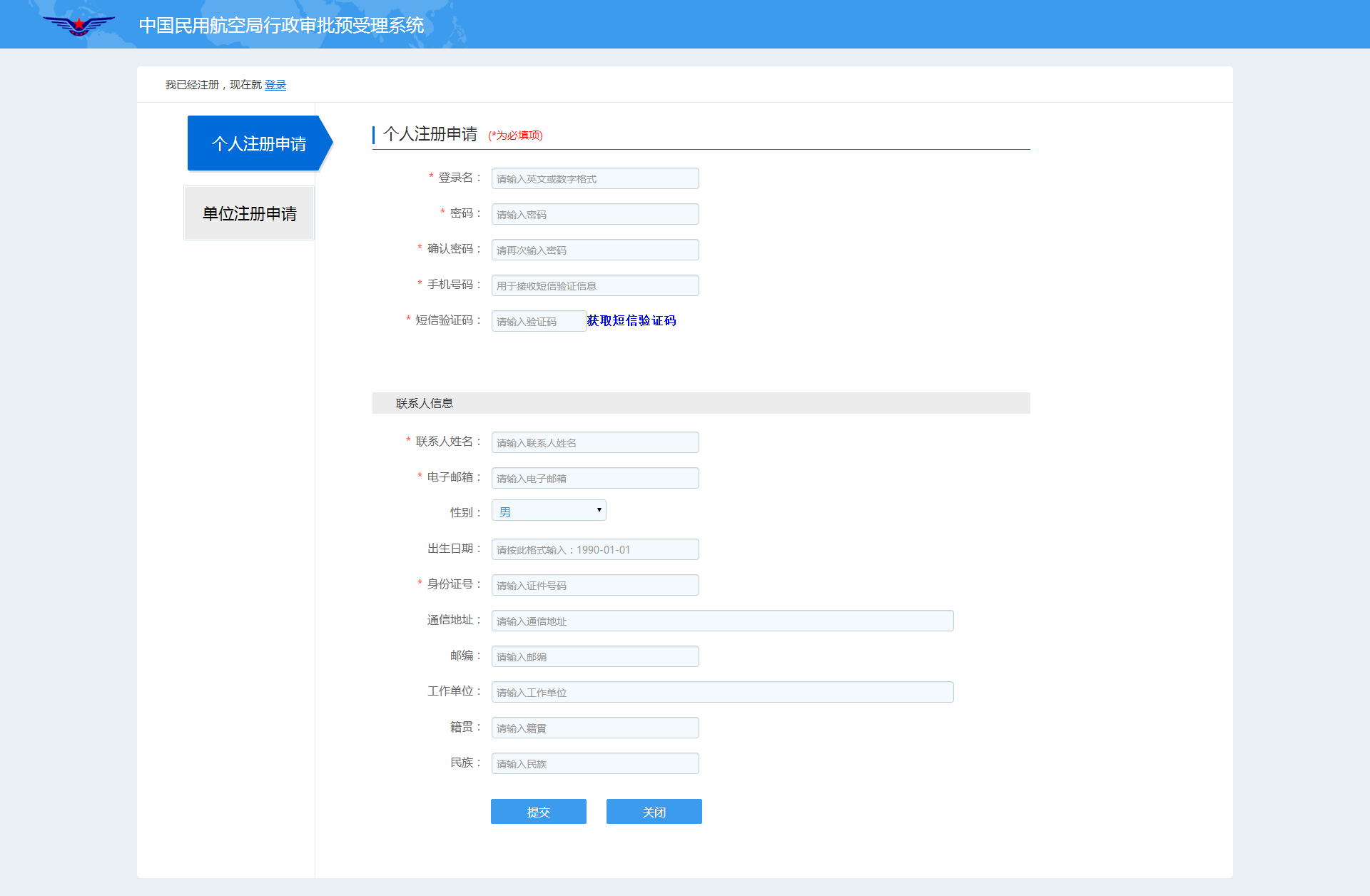Click the 电子邮箱 email field
Screen dimensions: 1370x896
595,478
